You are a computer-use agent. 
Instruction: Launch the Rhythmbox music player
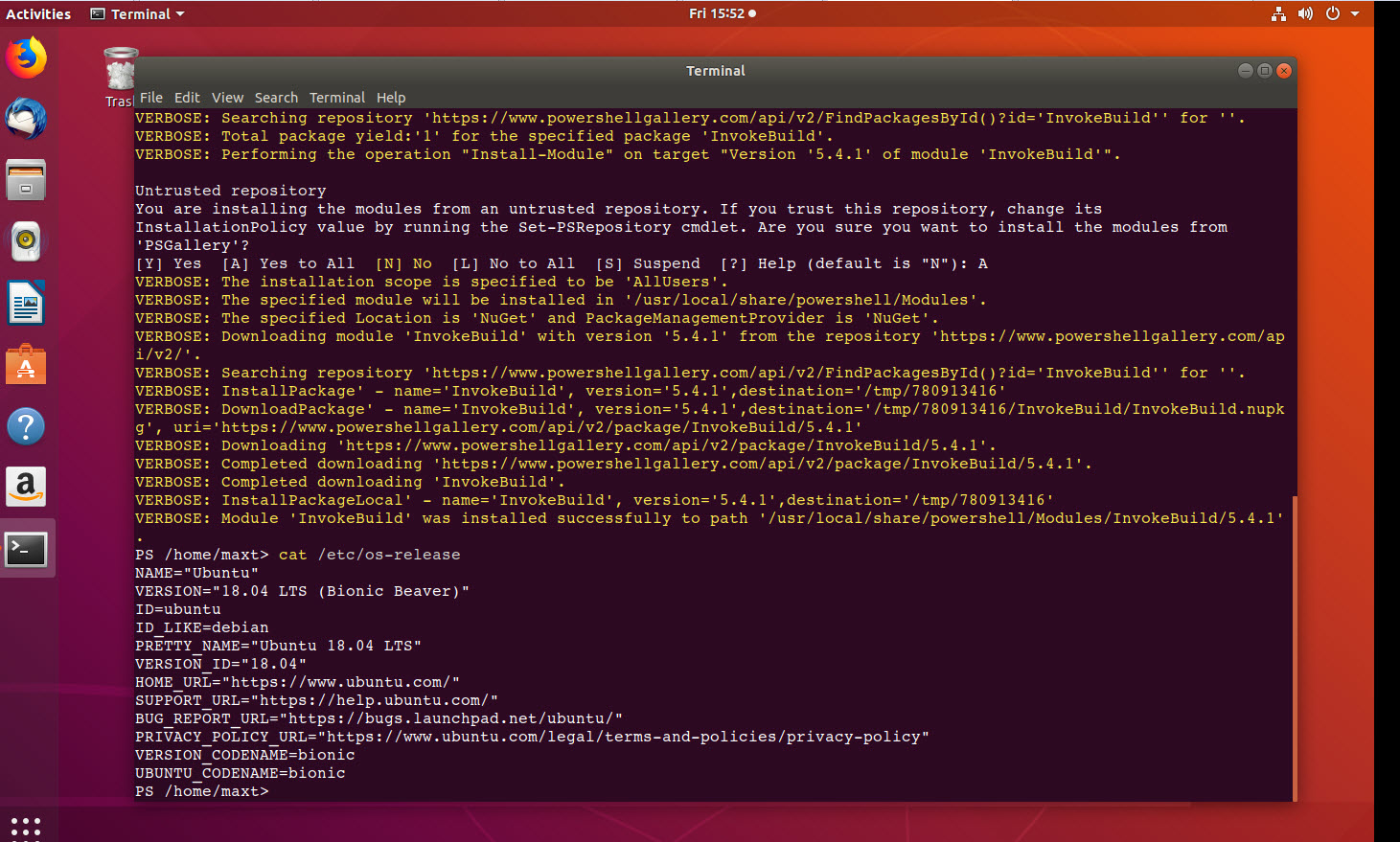[x=26, y=241]
